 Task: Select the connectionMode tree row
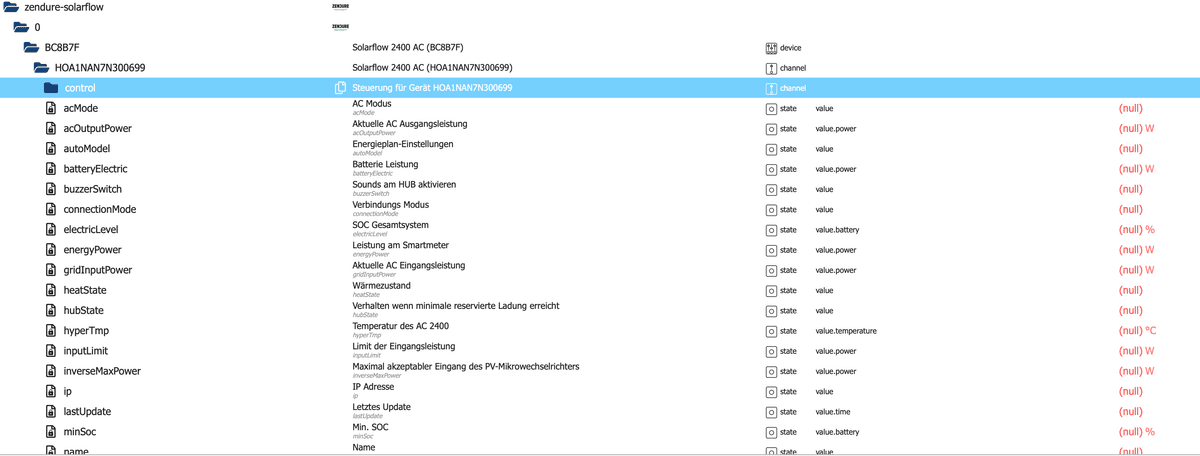pos(600,209)
